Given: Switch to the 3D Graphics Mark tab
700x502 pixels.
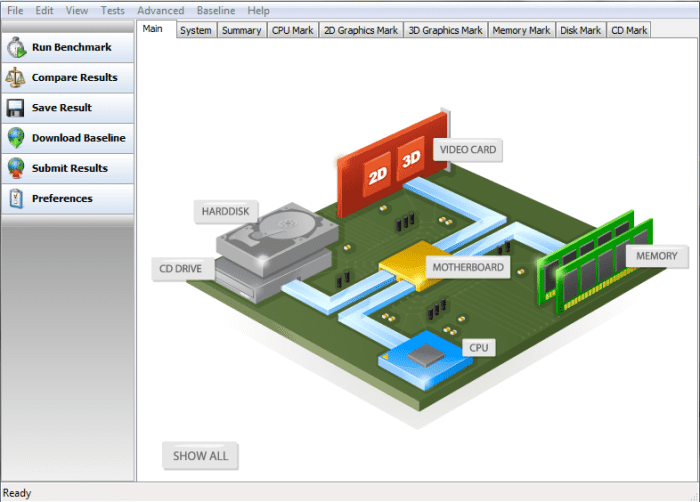Looking at the screenshot, I should tap(446, 30).
